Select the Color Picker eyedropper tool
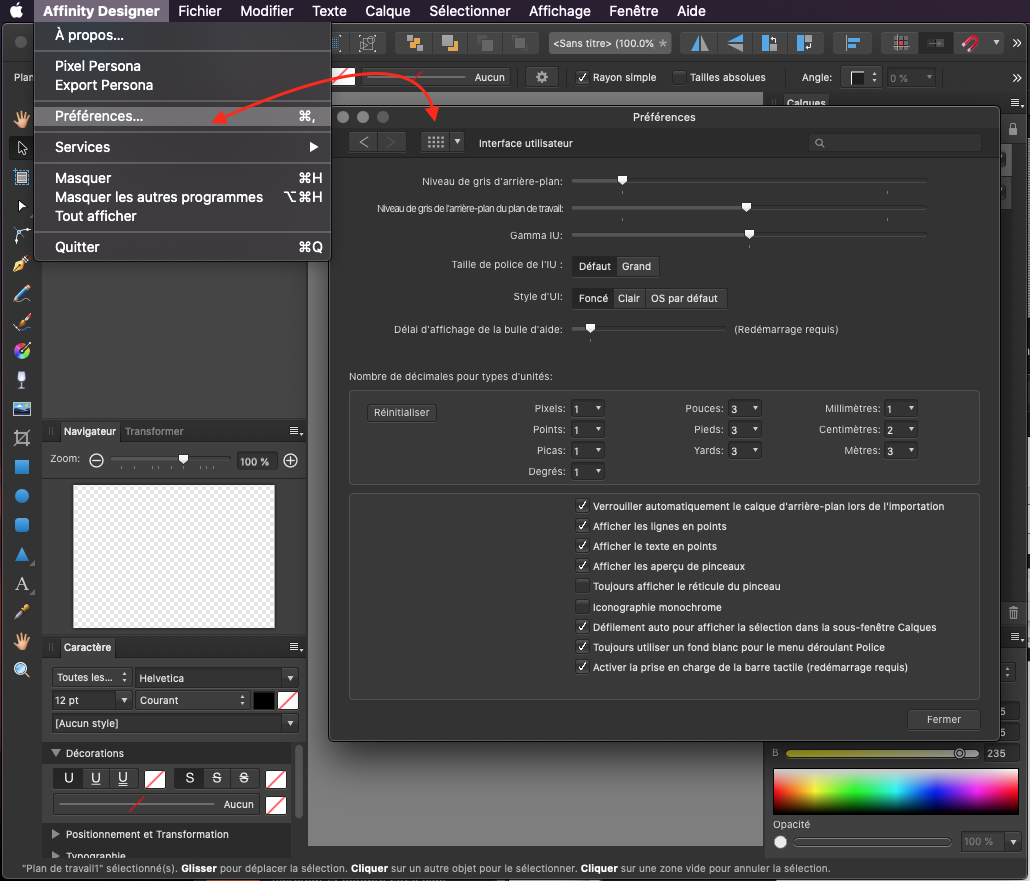Image resolution: width=1030 pixels, height=881 pixels. (x=22, y=612)
